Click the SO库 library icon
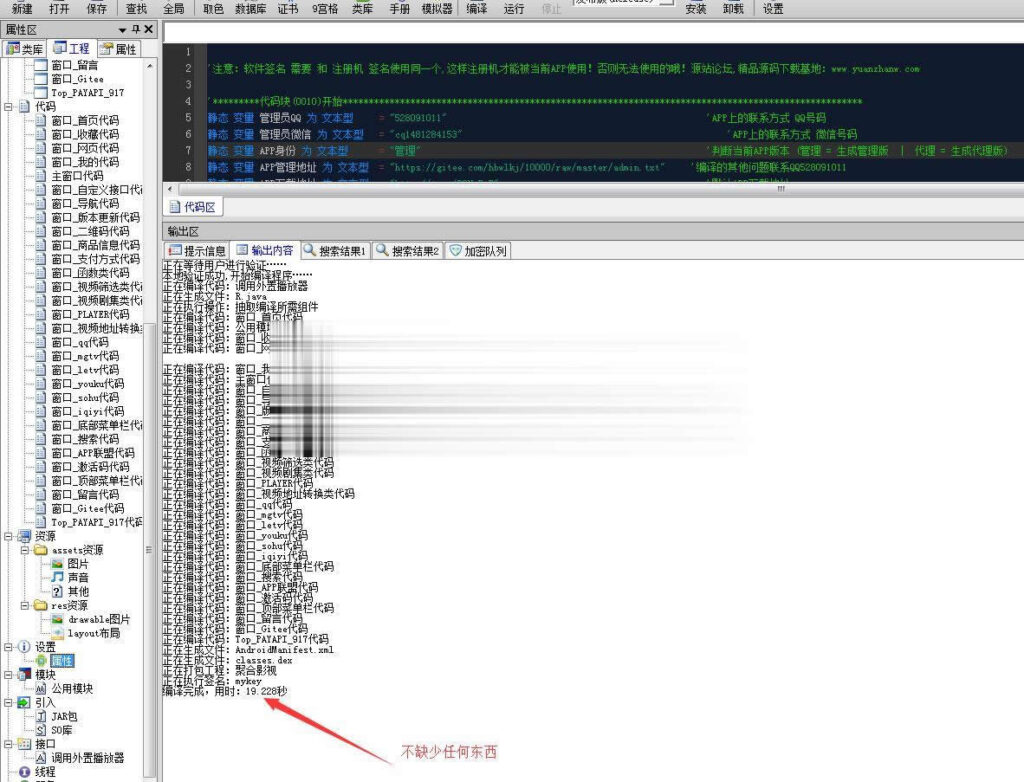Image resolution: width=1024 pixels, height=782 pixels. tap(41, 731)
